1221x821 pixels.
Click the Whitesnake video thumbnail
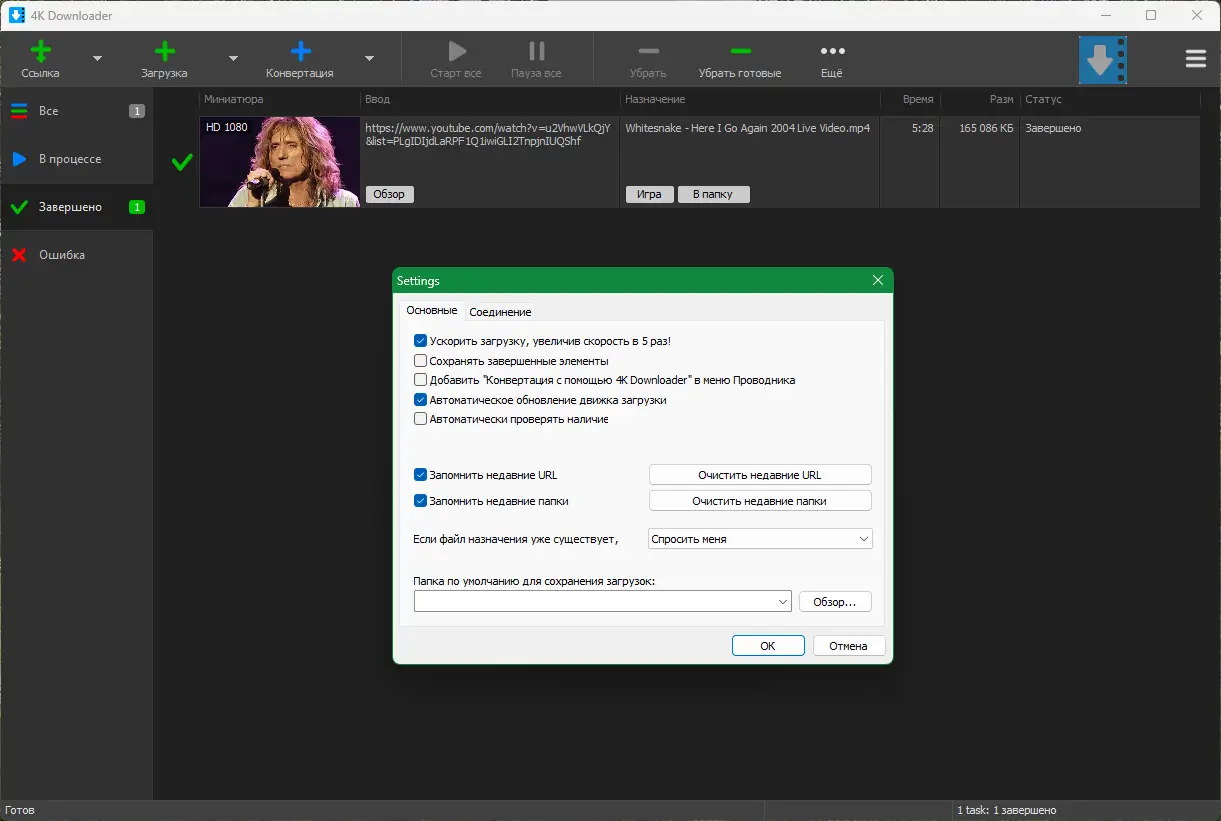click(x=280, y=162)
